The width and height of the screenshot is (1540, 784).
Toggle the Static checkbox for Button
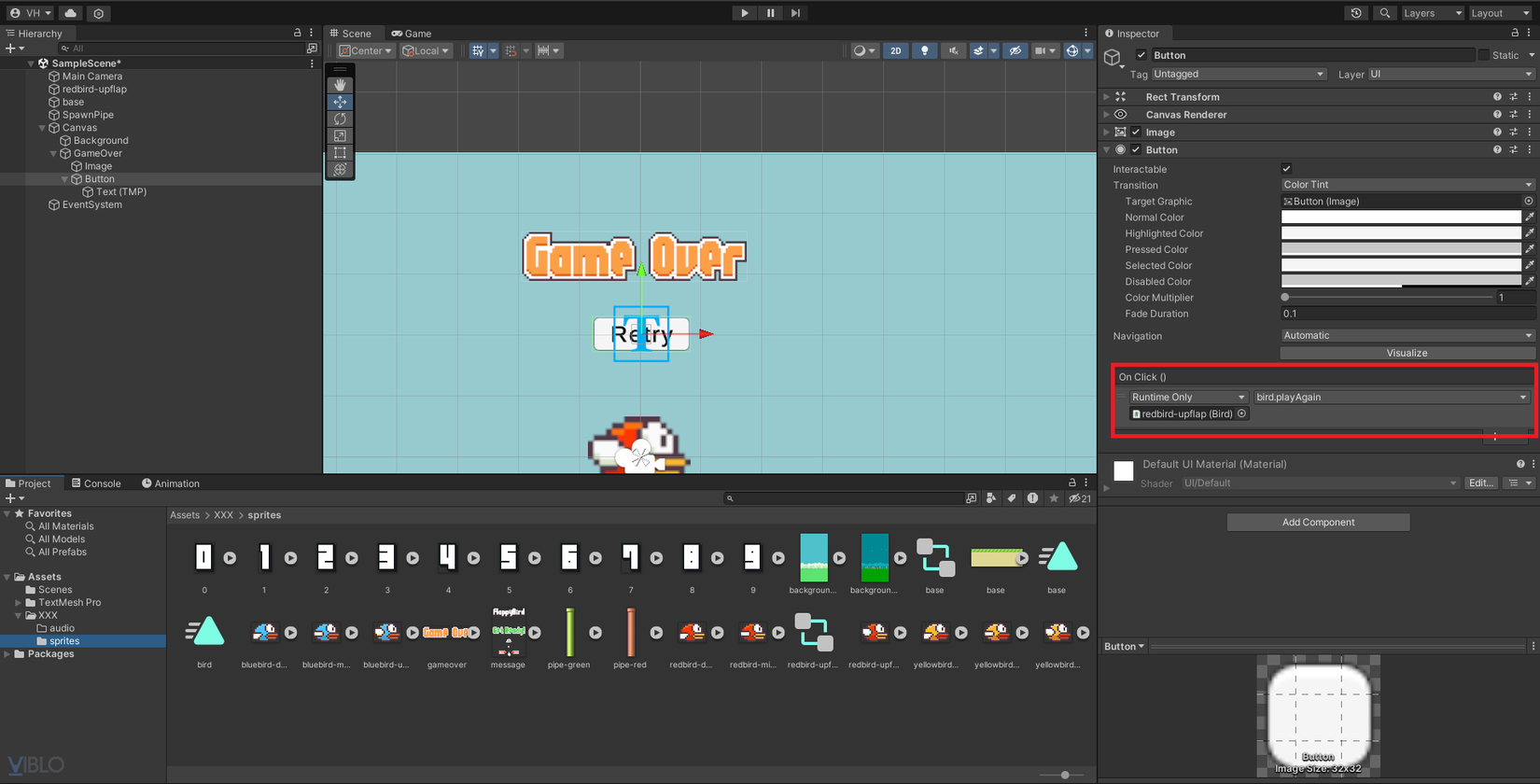[x=1483, y=55]
